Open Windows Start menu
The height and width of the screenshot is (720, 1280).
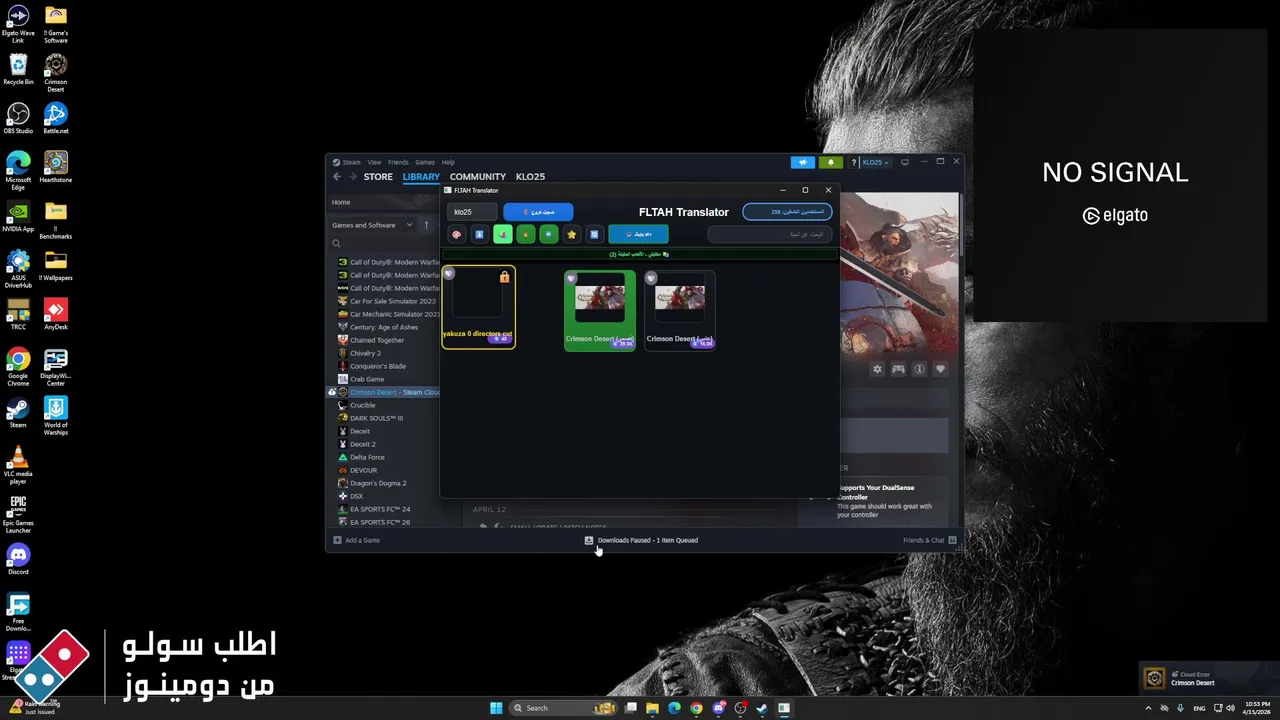496,708
